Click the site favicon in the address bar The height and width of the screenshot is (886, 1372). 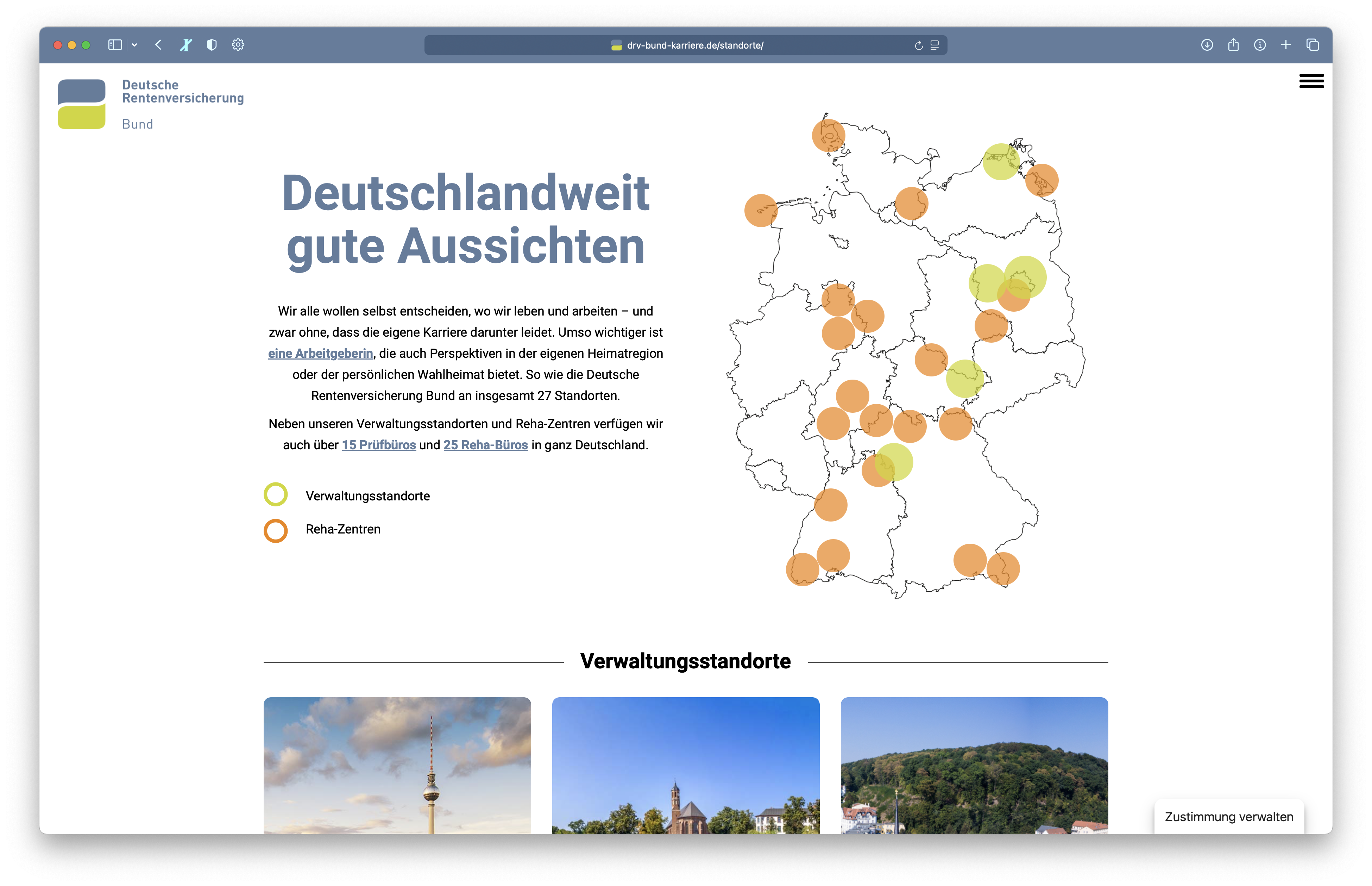616,45
